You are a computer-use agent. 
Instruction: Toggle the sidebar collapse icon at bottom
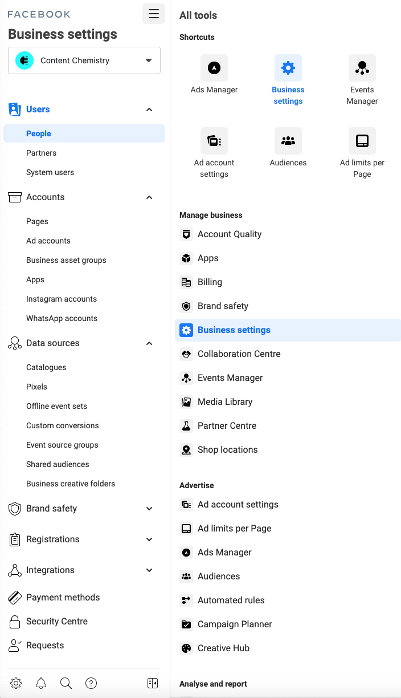click(x=152, y=683)
